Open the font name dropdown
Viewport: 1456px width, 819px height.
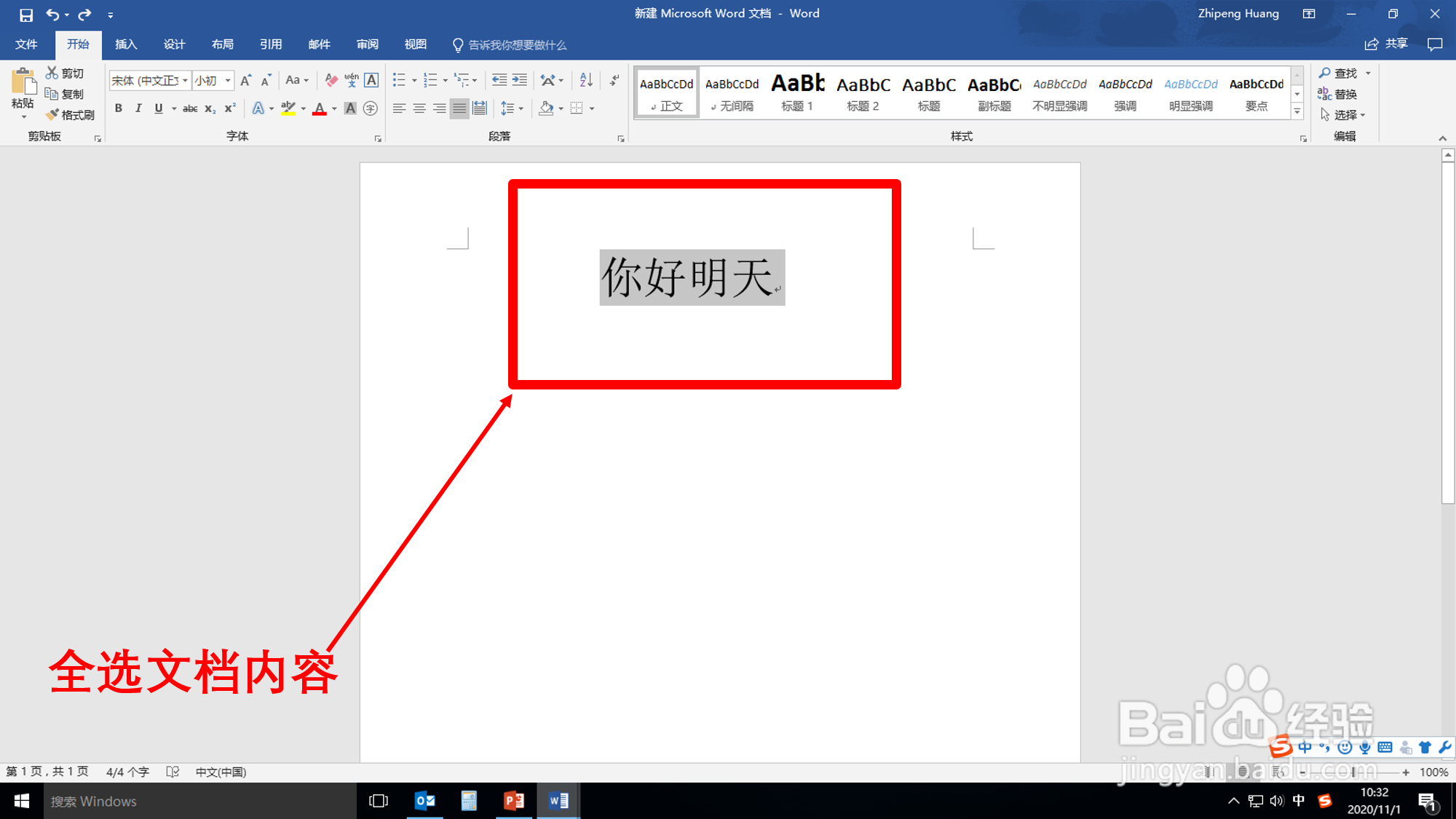coord(185,80)
